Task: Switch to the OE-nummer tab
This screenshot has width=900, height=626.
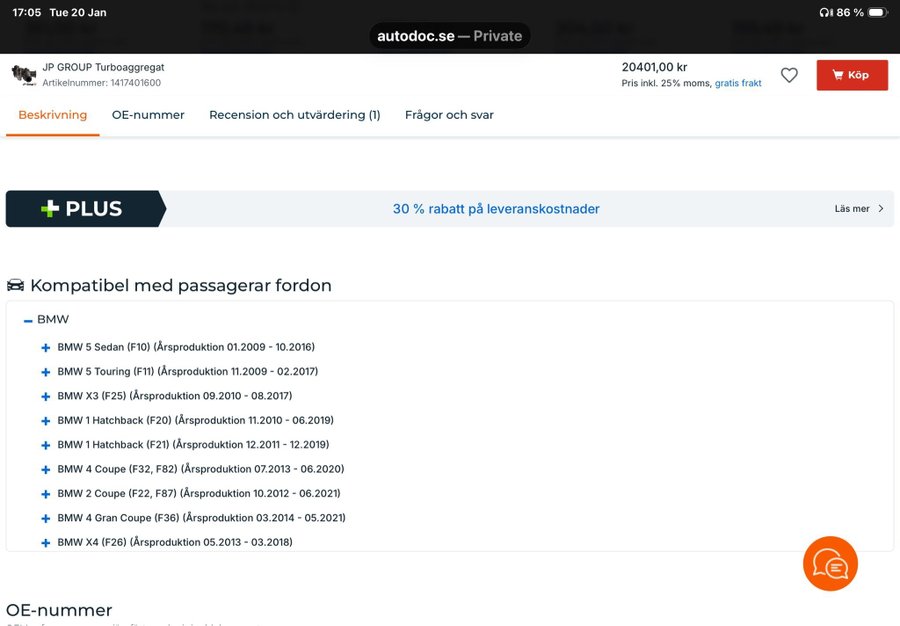Action: 148,115
